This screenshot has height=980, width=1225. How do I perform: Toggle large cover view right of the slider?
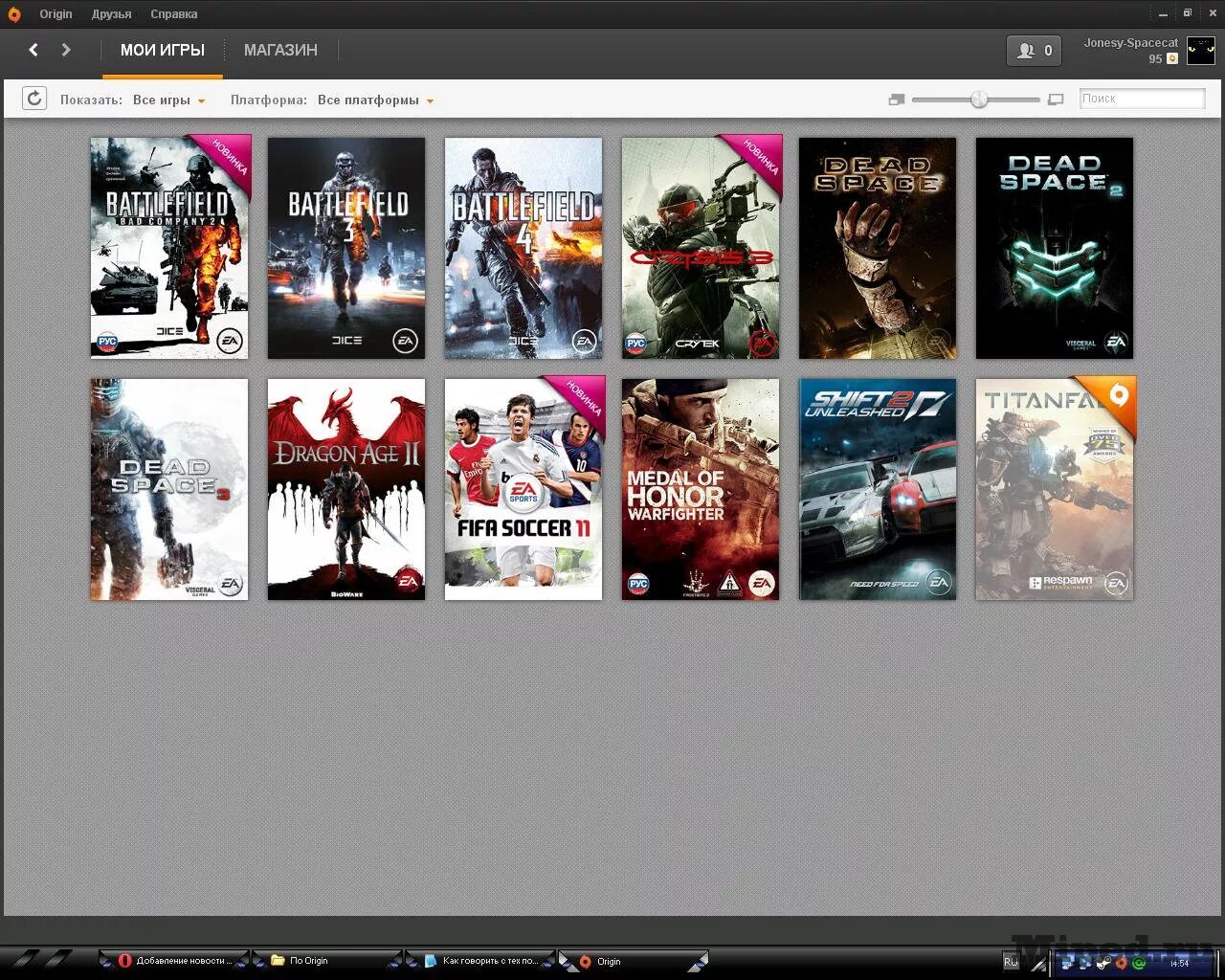tap(1055, 99)
